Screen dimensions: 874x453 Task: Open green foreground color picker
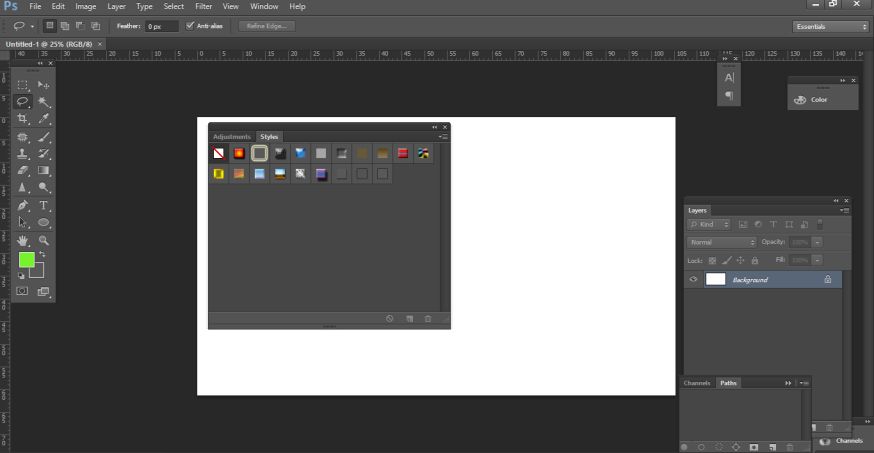tap(26, 260)
